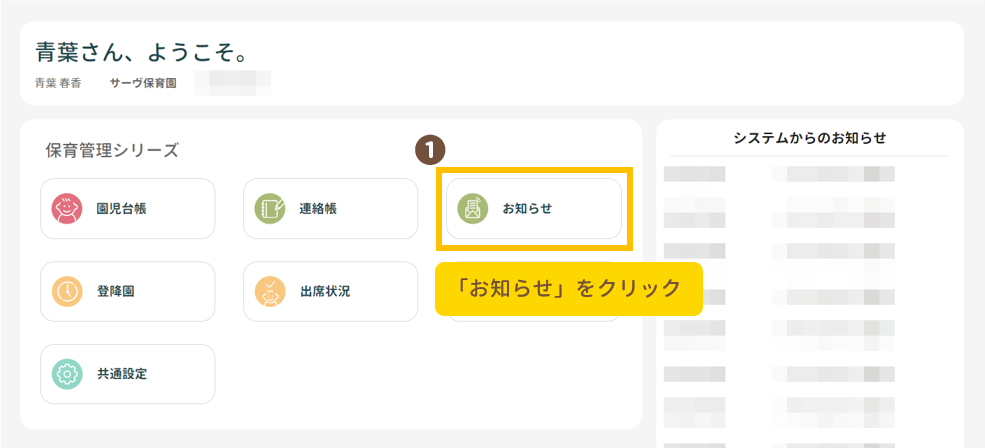Click the 保育管理シリーズ section heading
The width and height of the screenshot is (985, 448).
click(x=112, y=151)
